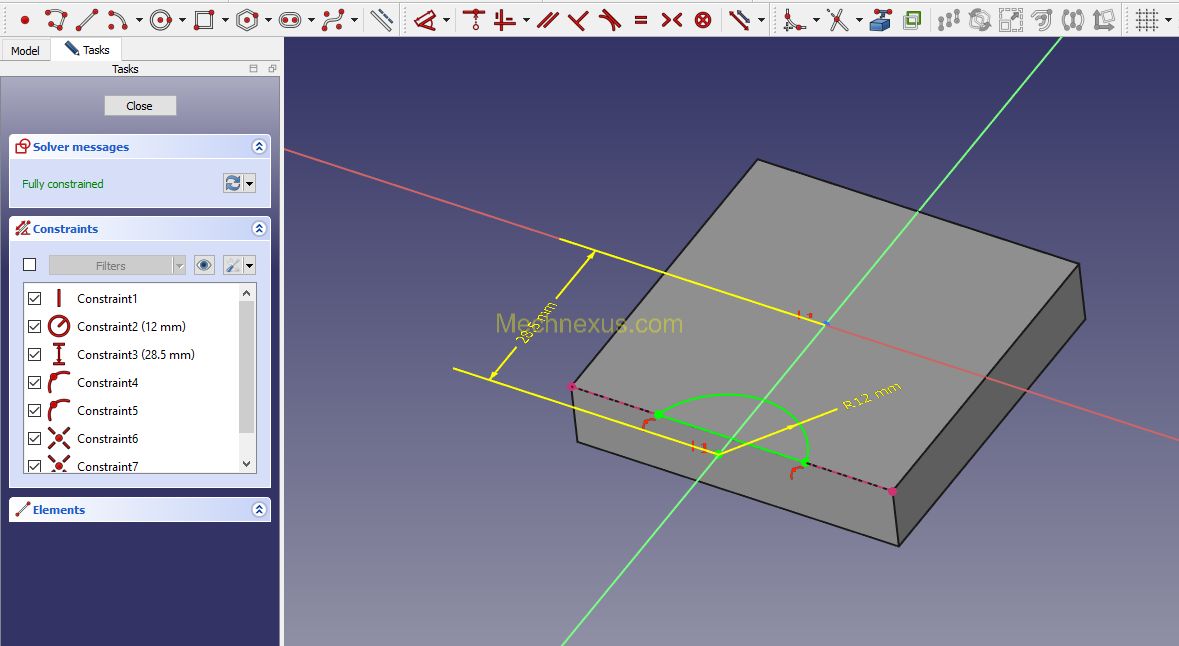The image size is (1179, 646).
Task: Select the Rectangle tool
Action: (203, 20)
